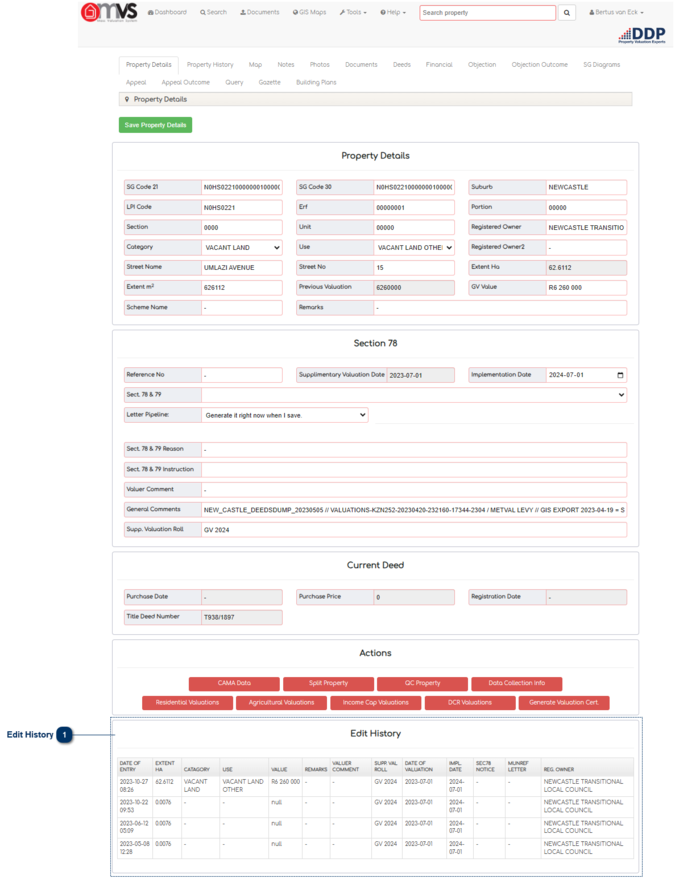Go to the Building Plans tab
This screenshot has height=883, width=675.
click(x=316, y=82)
